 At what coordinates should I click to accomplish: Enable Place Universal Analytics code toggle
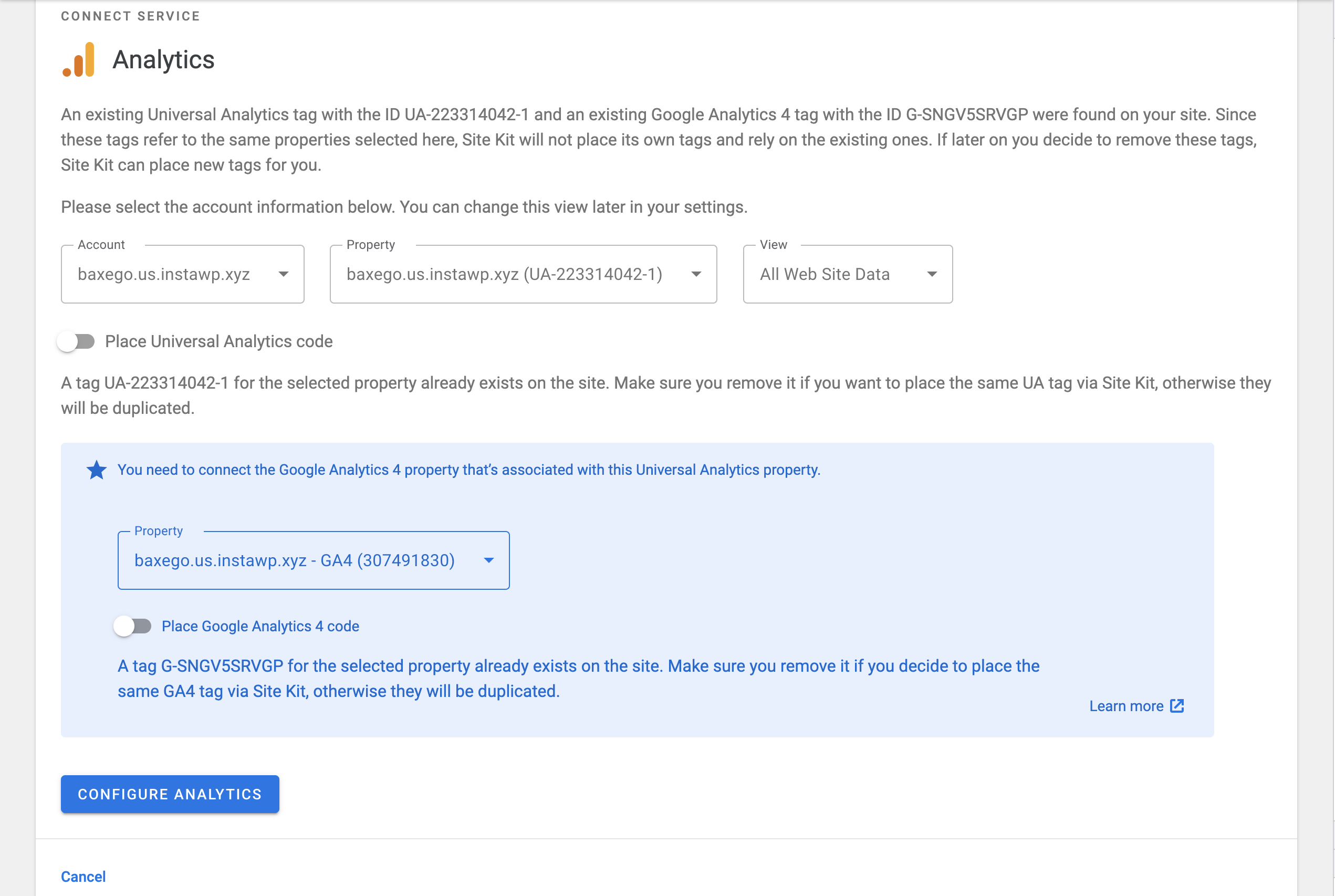(x=77, y=342)
